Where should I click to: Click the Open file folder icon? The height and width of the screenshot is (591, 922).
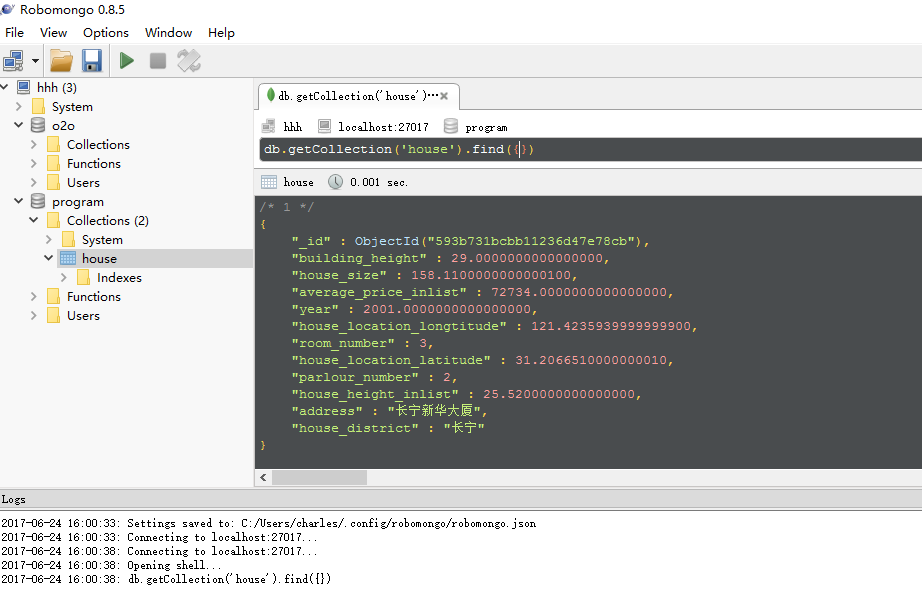(61, 61)
